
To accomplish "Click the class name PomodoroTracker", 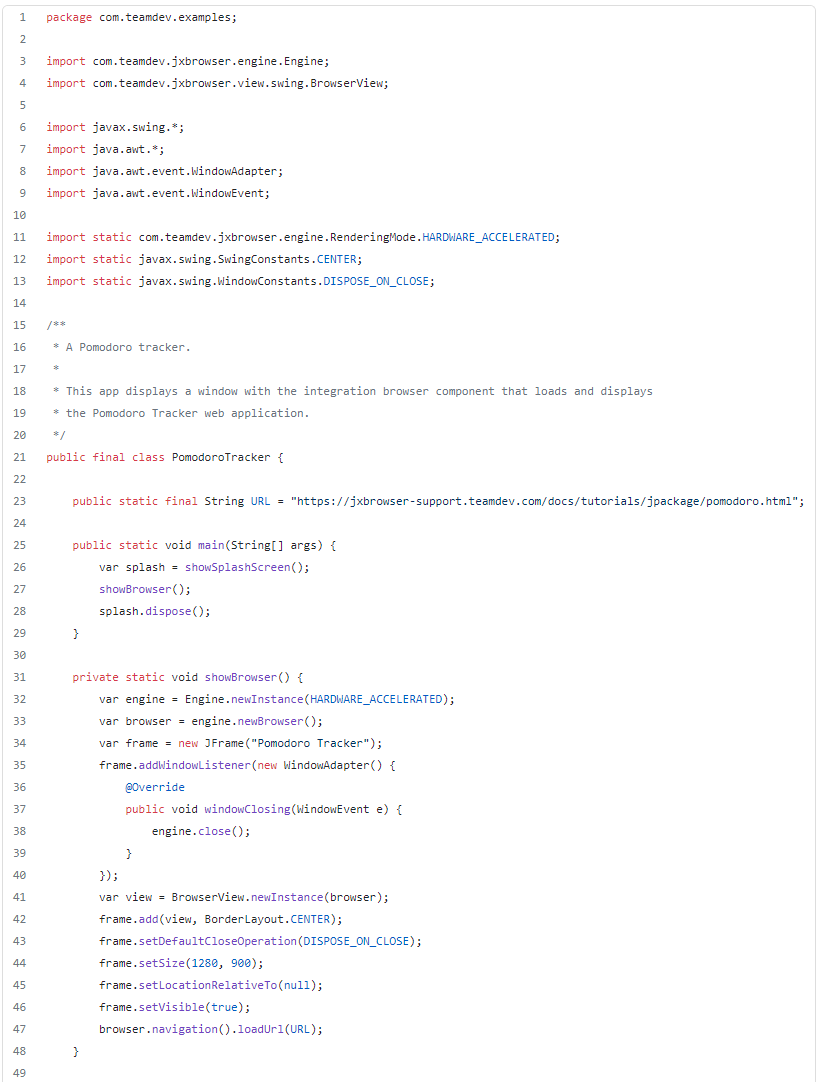I will (221, 458).
